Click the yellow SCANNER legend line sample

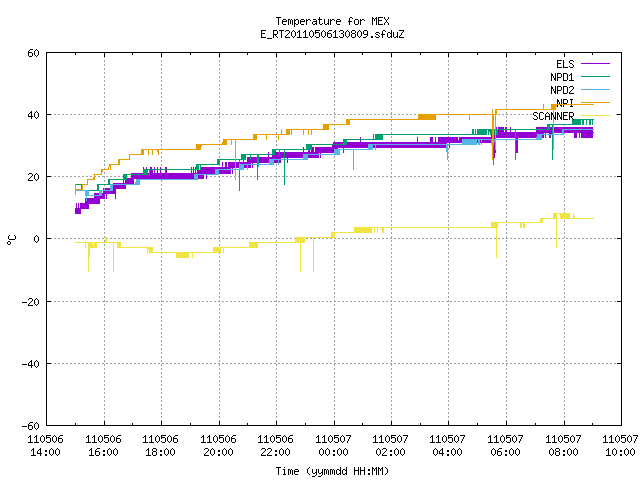point(595,116)
